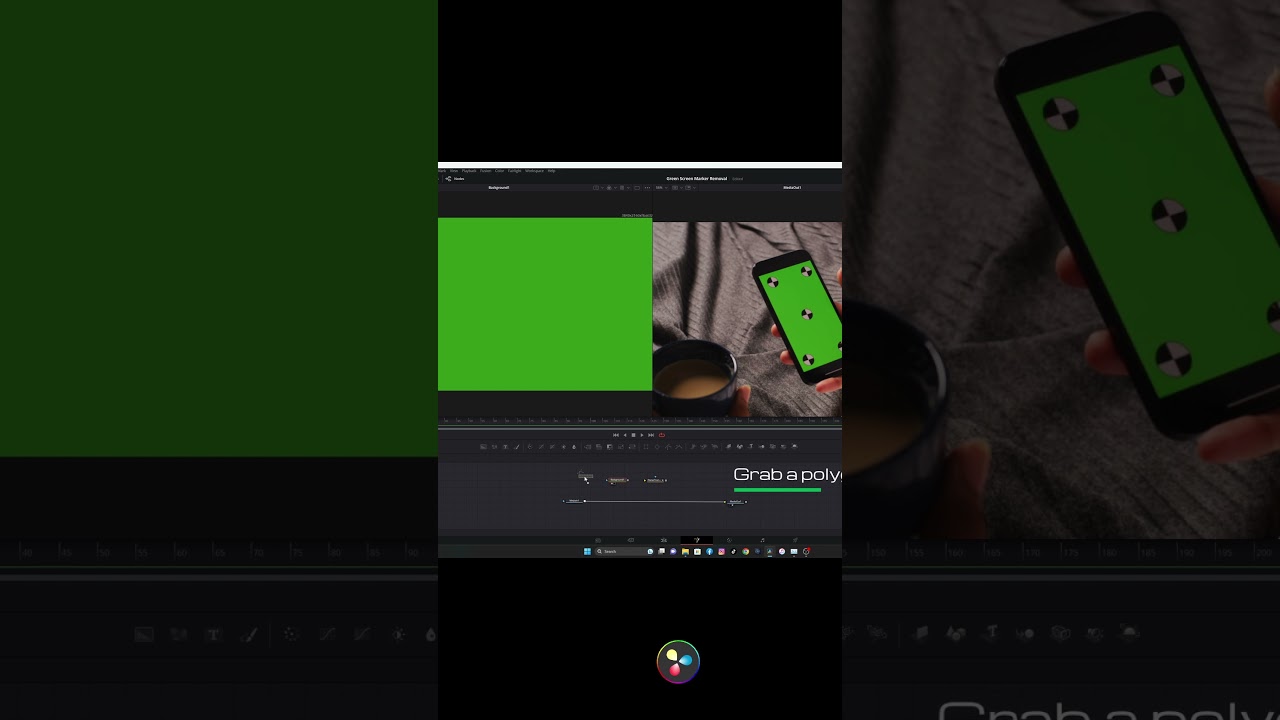The image size is (1280, 720).
Task: Play the composition in reverse
Action: (625, 435)
